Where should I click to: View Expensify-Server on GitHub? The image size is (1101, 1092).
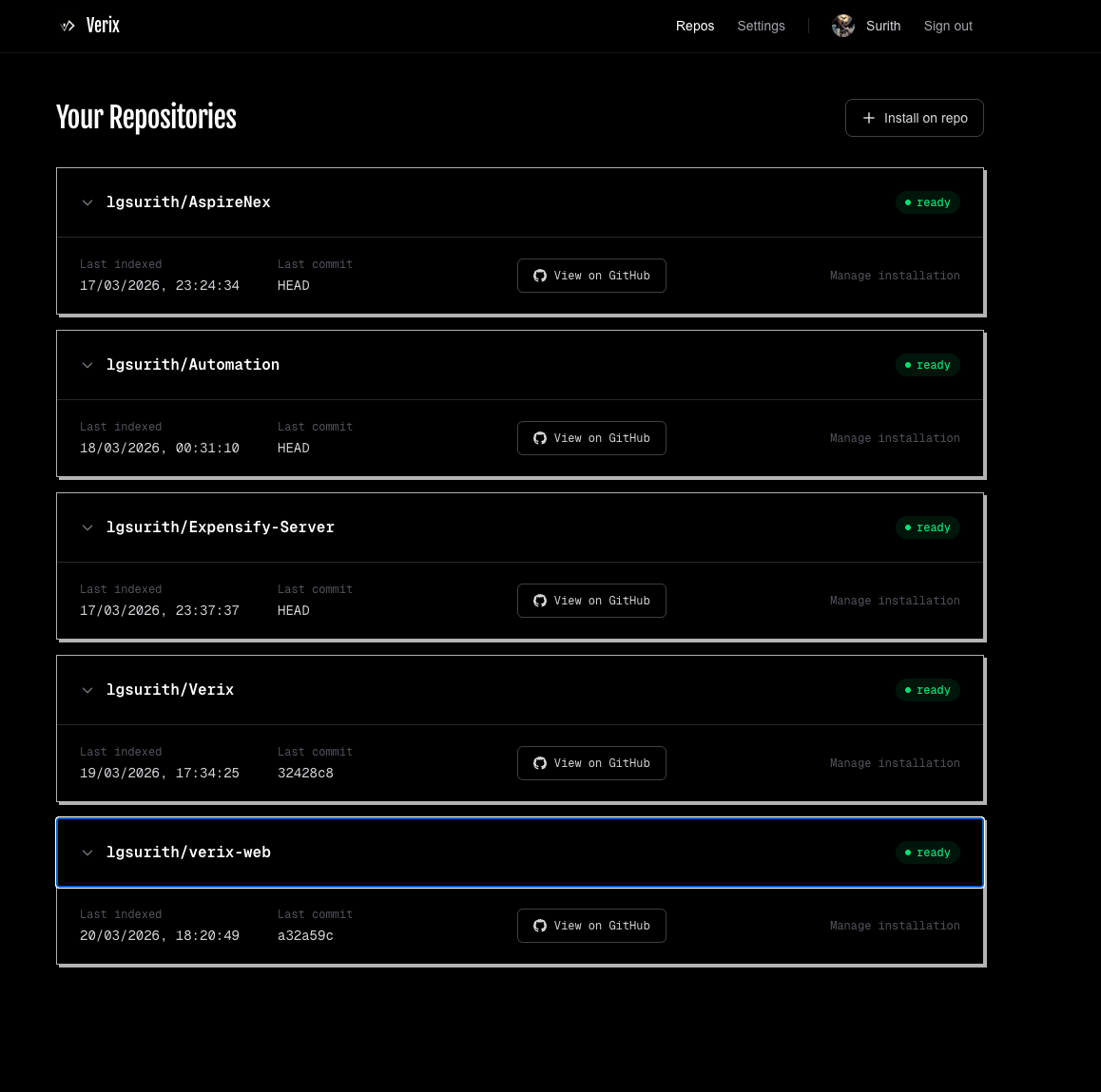[x=591, y=601]
